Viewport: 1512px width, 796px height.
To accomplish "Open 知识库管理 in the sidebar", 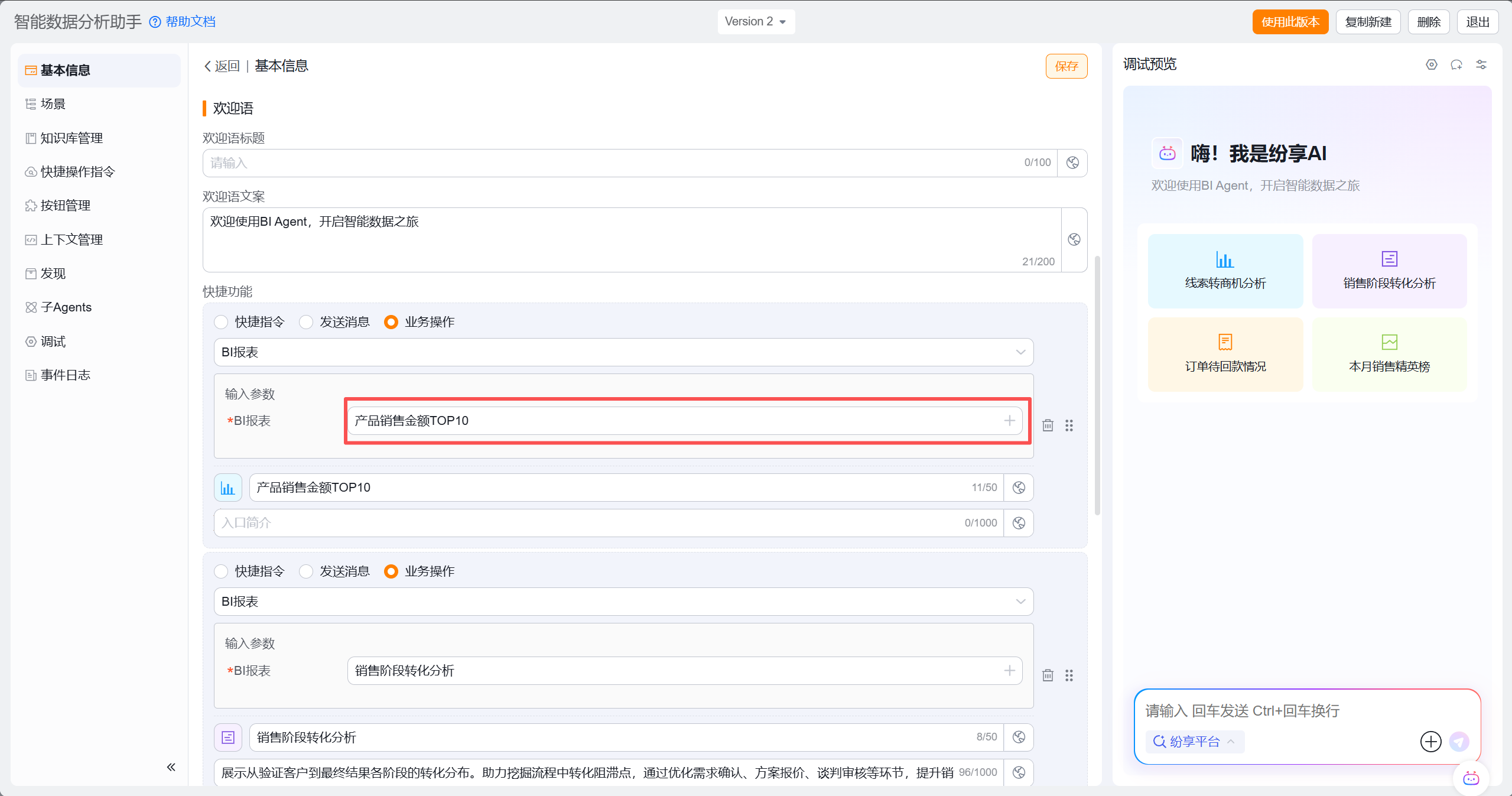I will [x=71, y=138].
